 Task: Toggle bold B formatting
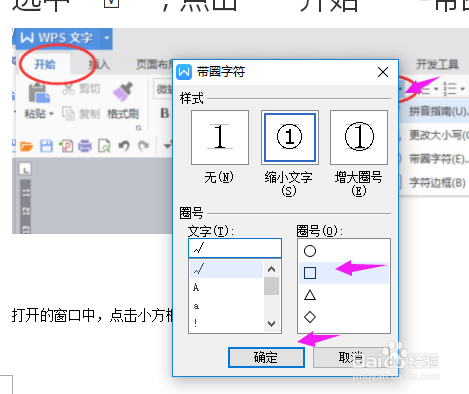click(x=164, y=113)
